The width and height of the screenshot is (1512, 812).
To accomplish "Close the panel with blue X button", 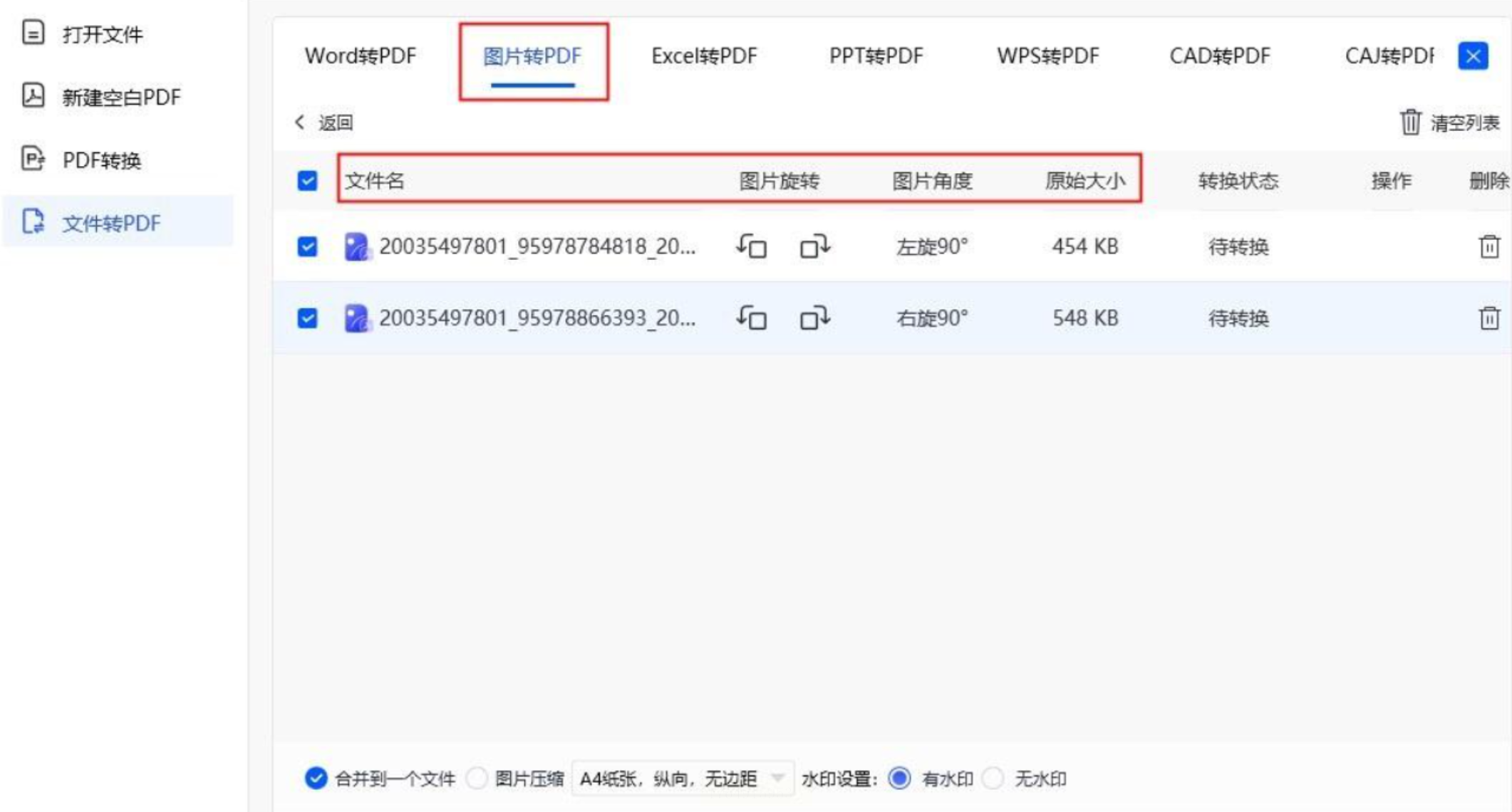I will coord(1473,56).
